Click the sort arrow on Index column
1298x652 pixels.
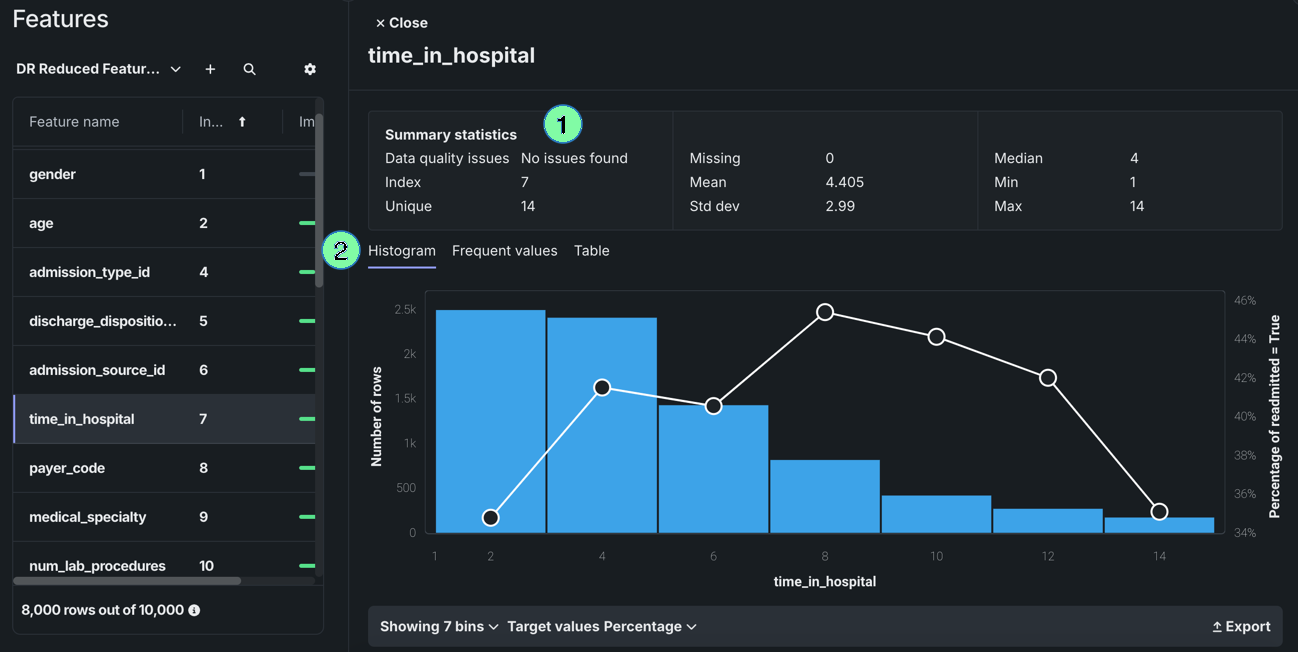click(x=242, y=122)
